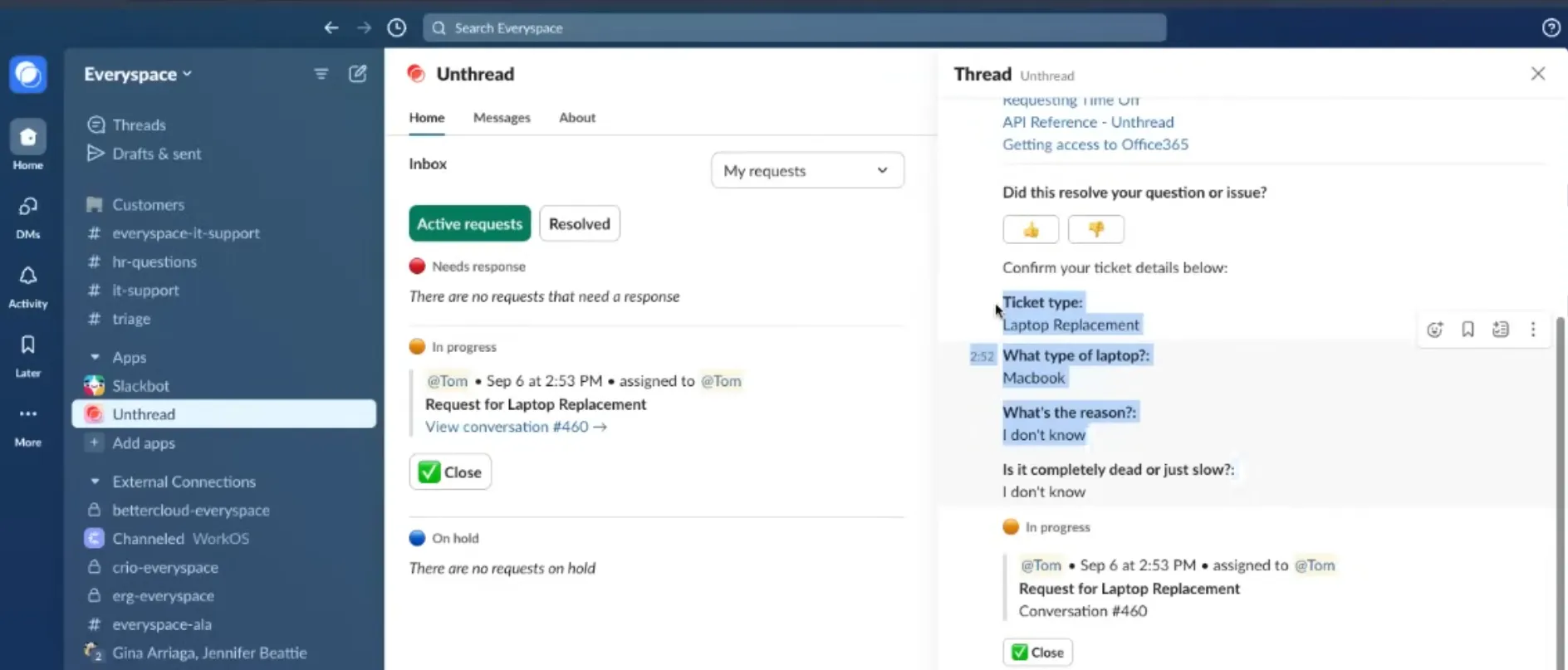
Task: Click the thumbs up response
Action: tap(1031, 229)
